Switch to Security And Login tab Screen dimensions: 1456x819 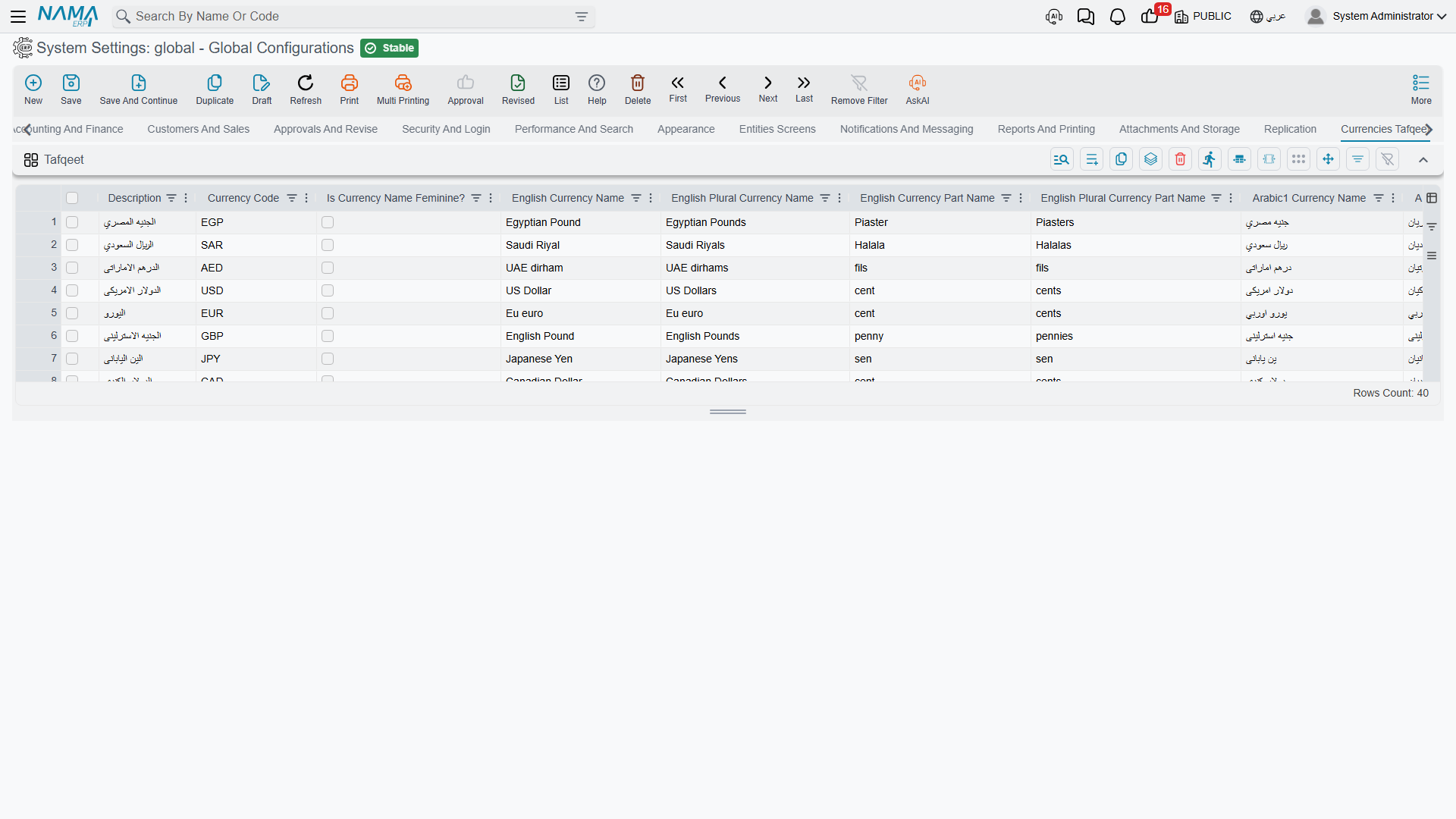click(x=446, y=129)
